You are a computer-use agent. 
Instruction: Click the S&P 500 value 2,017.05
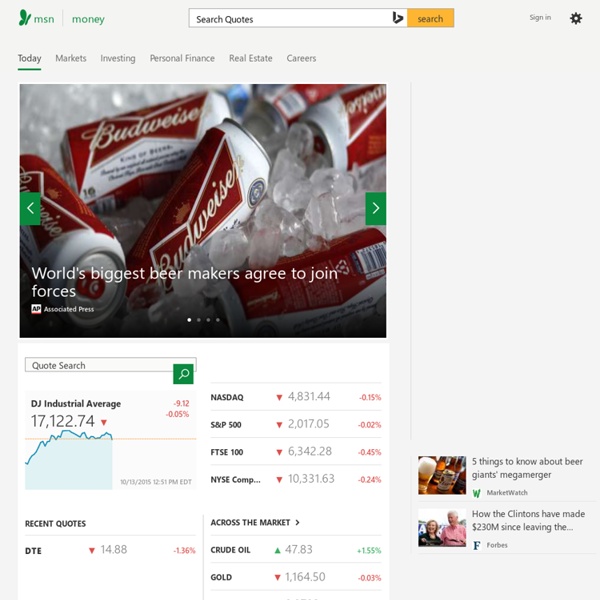click(x=308, y=424)
